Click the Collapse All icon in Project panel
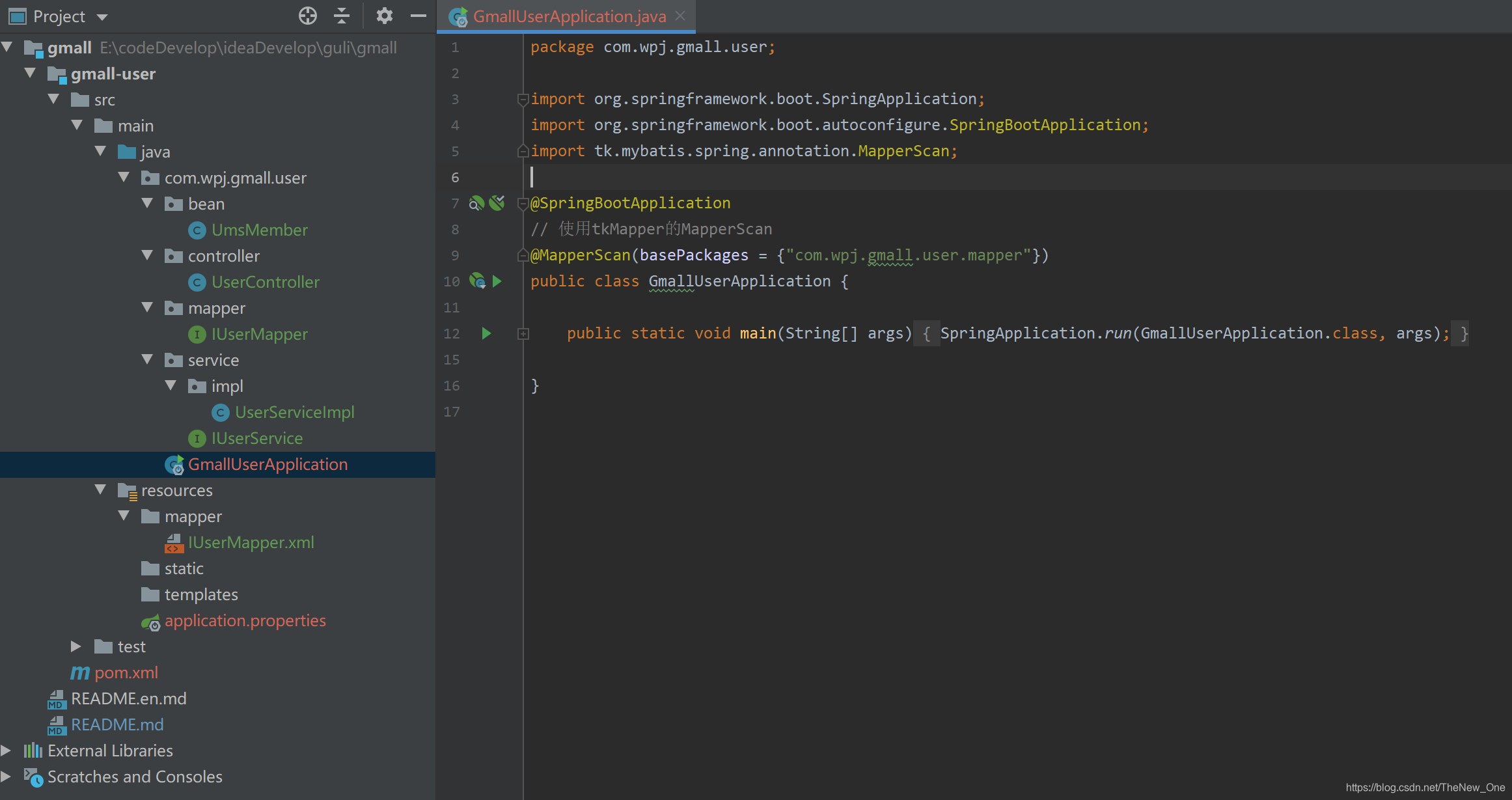1512x800 pixels. click(x=342, y=16)
